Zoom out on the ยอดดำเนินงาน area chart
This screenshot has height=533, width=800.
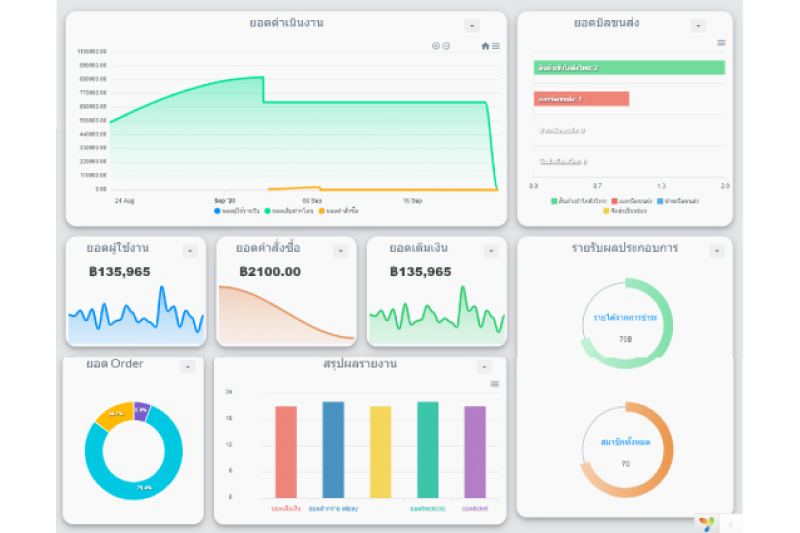(x=446, y=46)
